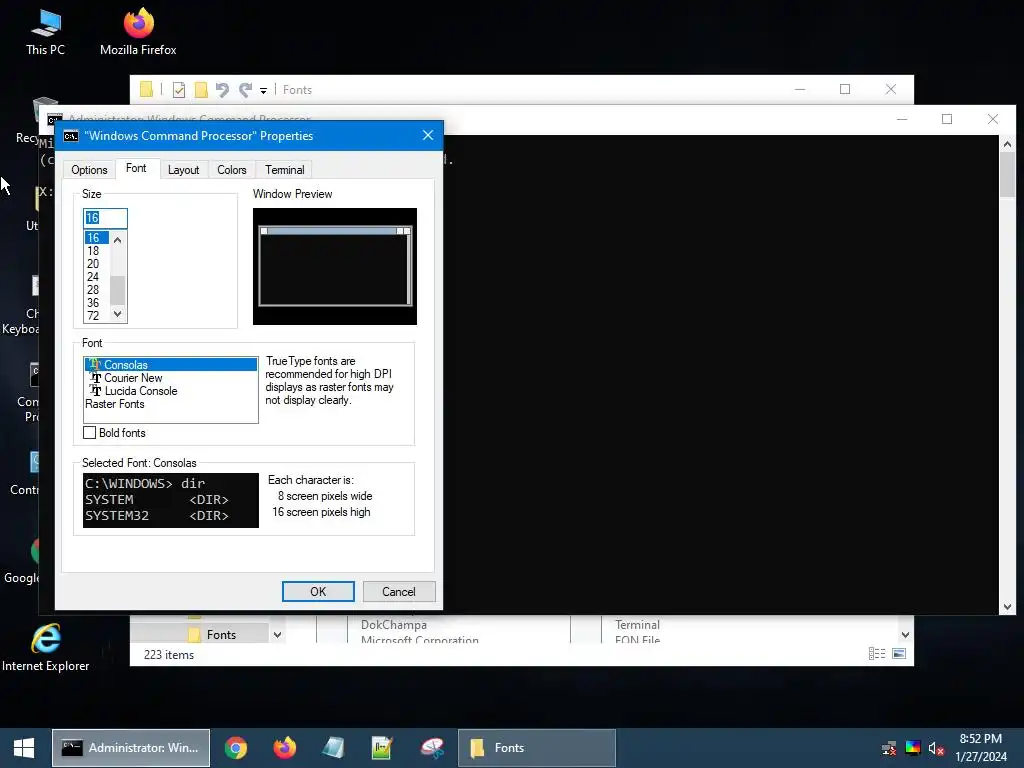The height and width of the screenshot is (768, 1024).
Task: Open the Colors tab
Action: pos(232,170)
